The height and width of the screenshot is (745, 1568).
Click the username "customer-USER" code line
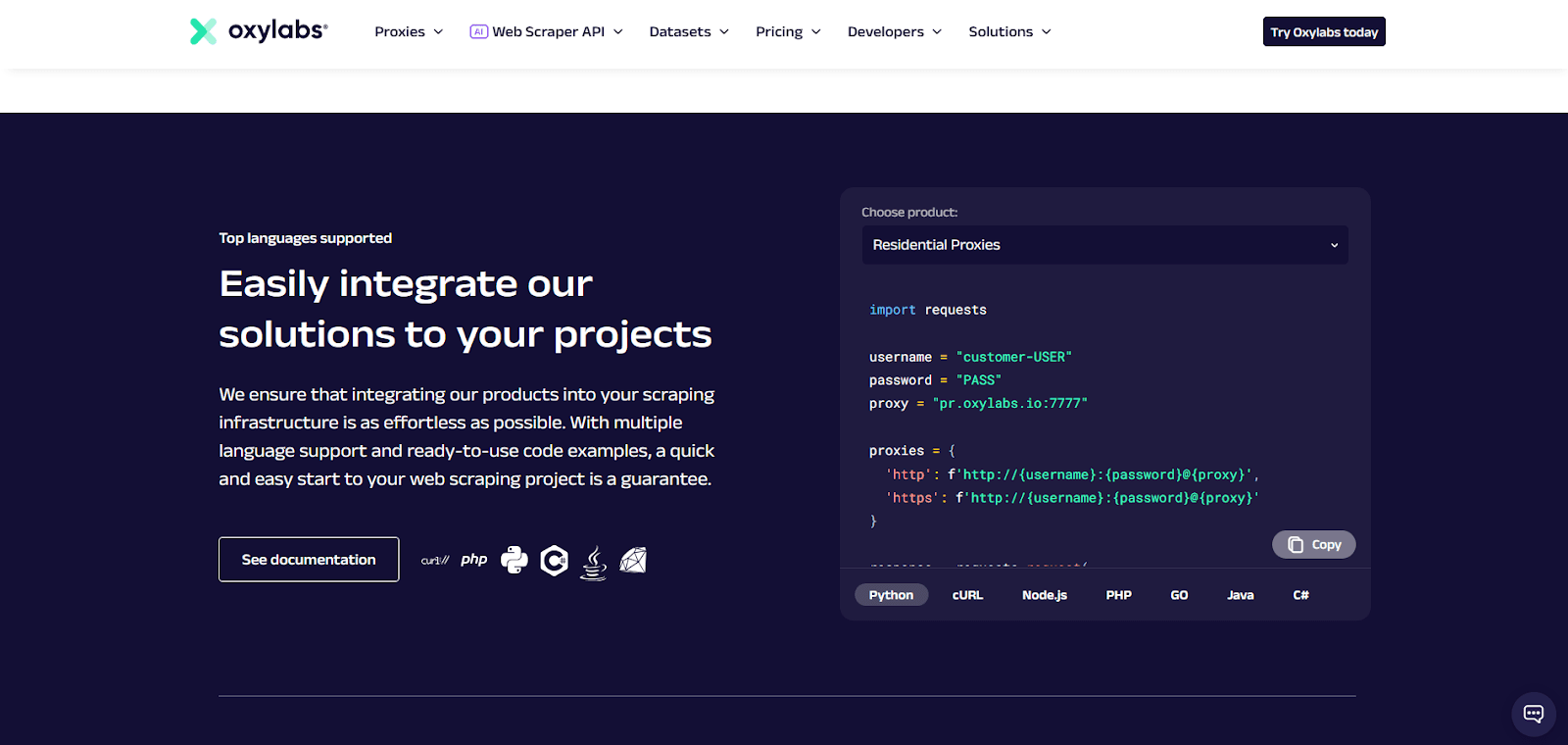click(970, 357)
